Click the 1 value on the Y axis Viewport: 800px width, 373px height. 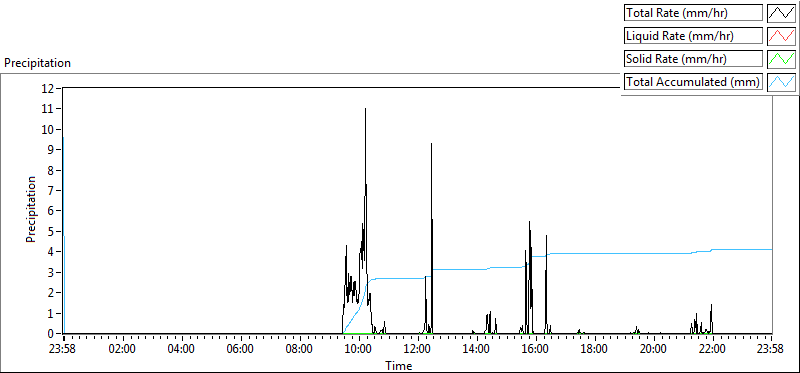(x=52, y=313)
